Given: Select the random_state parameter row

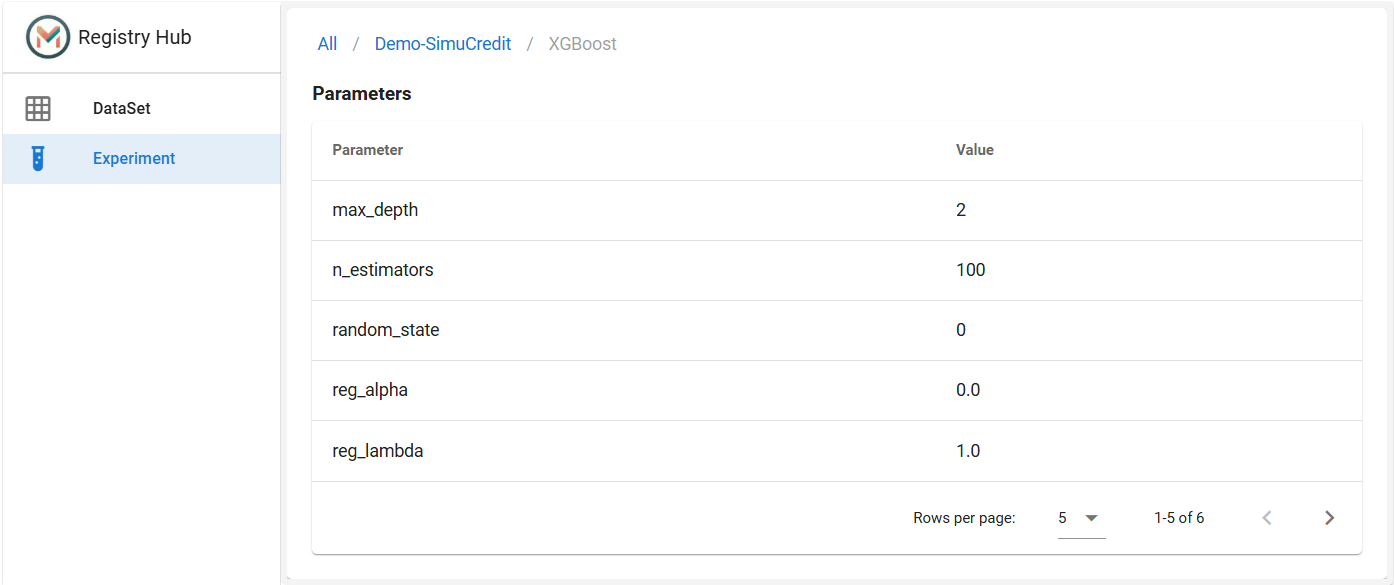Looking at the screenshot, I should pos(837,330).
